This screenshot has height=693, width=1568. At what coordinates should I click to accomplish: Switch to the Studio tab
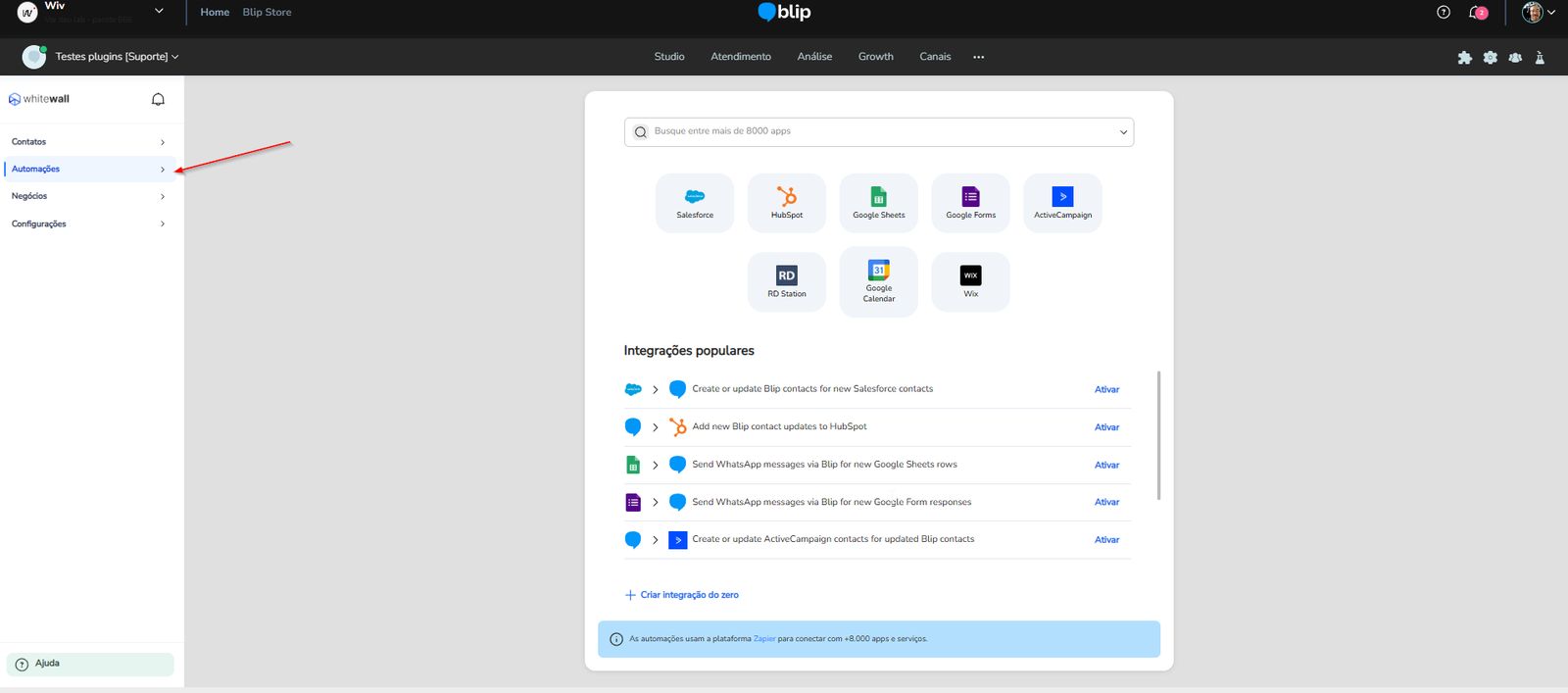click(669, 57)
